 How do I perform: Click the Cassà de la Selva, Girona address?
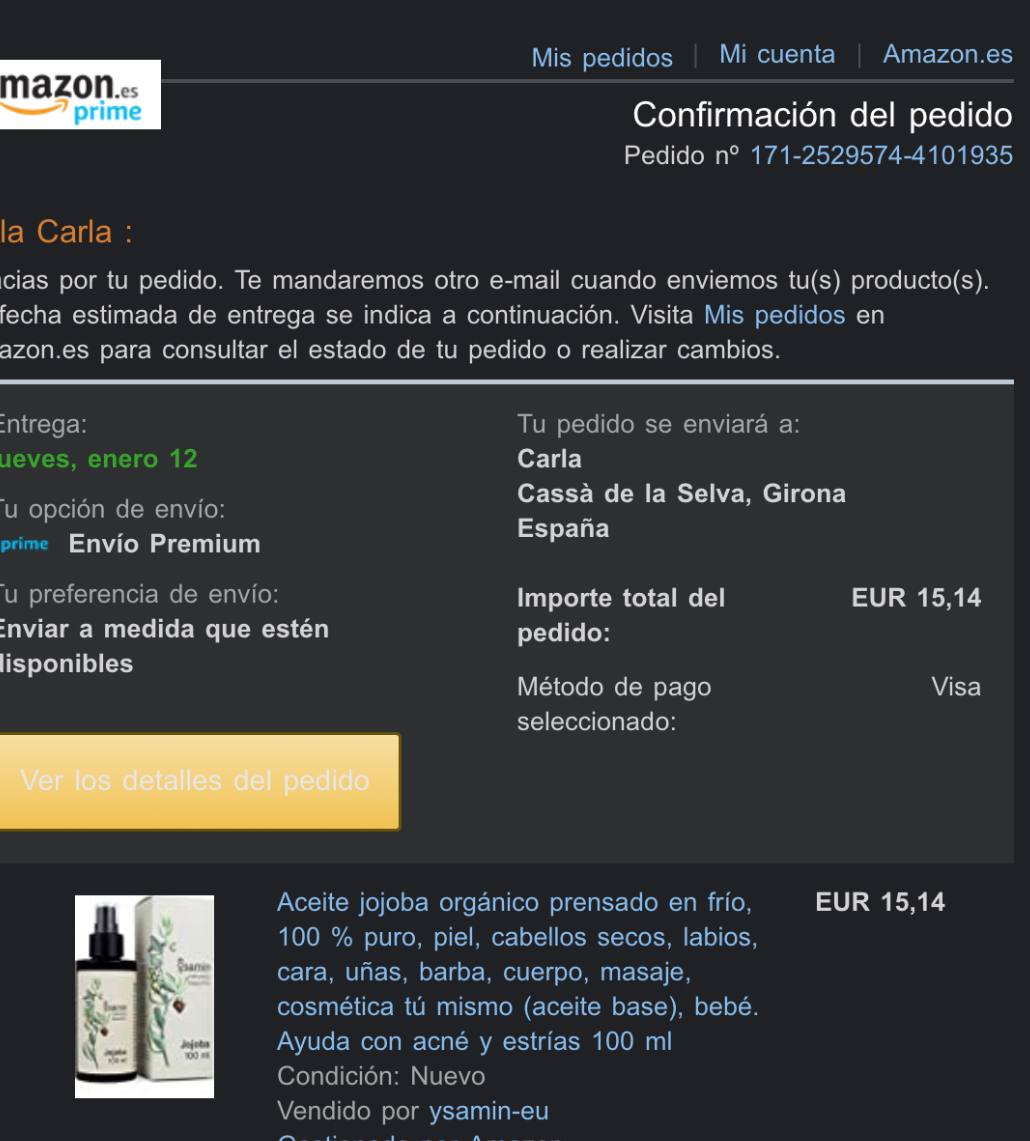(x=681, y=493)
